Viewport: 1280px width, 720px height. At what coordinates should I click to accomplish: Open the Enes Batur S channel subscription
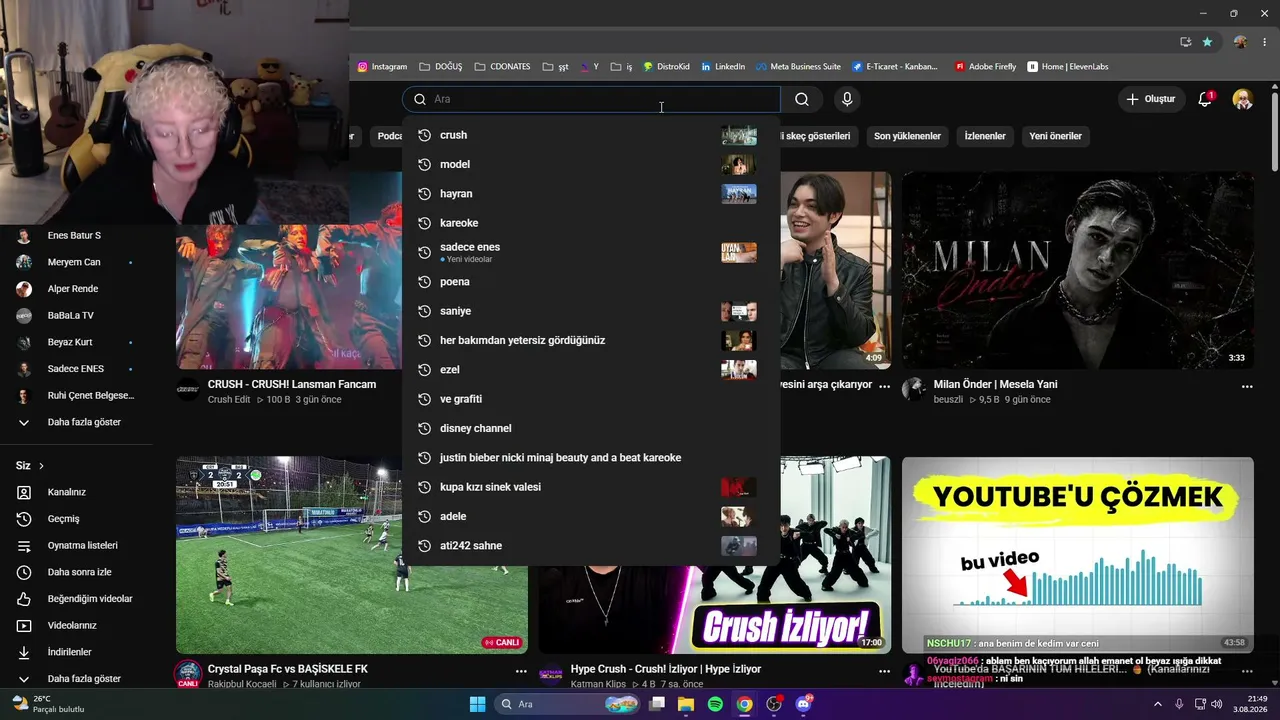click(x=76, y=236)
